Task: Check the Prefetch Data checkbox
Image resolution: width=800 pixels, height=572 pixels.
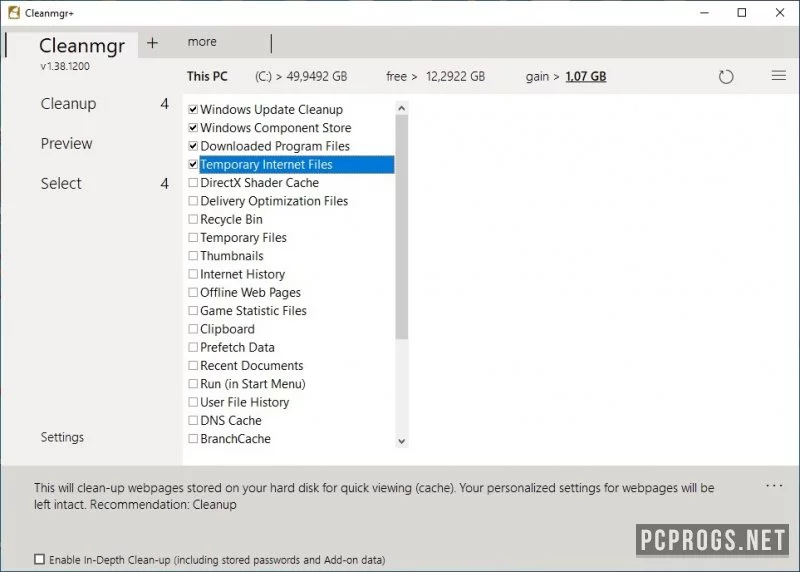Action: 193,347
